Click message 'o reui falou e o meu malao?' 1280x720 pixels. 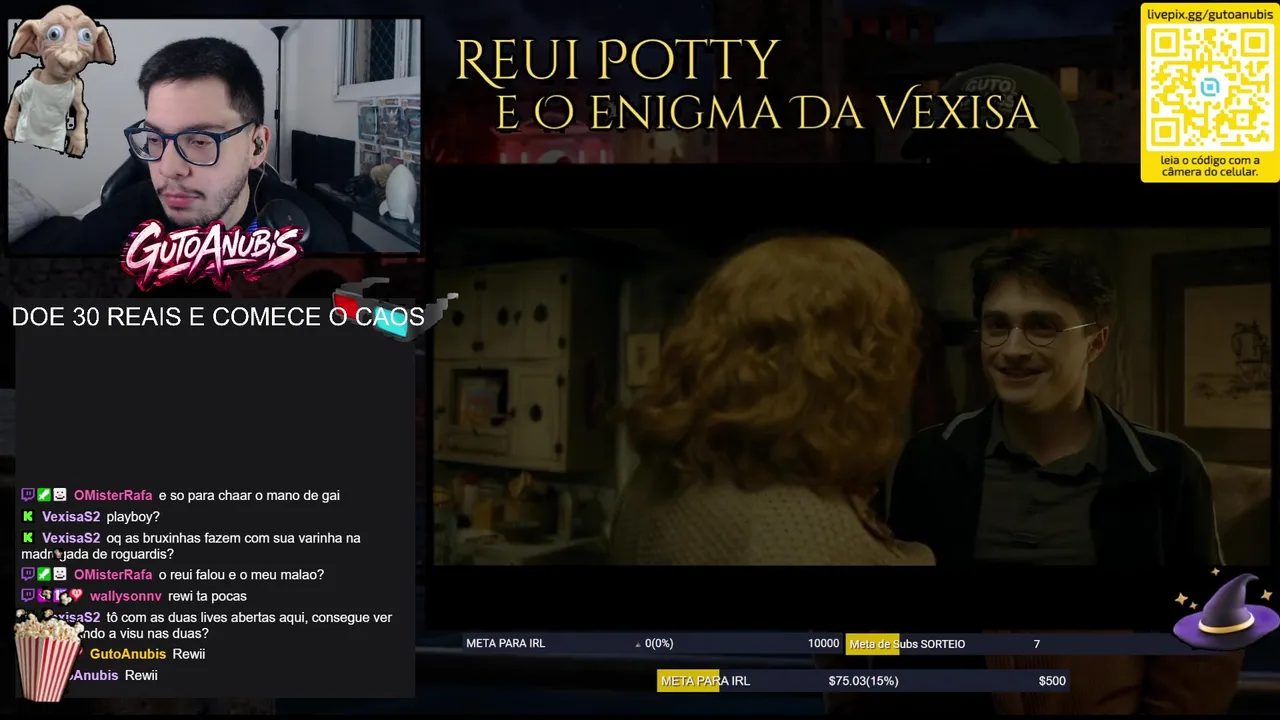[241, 575]
